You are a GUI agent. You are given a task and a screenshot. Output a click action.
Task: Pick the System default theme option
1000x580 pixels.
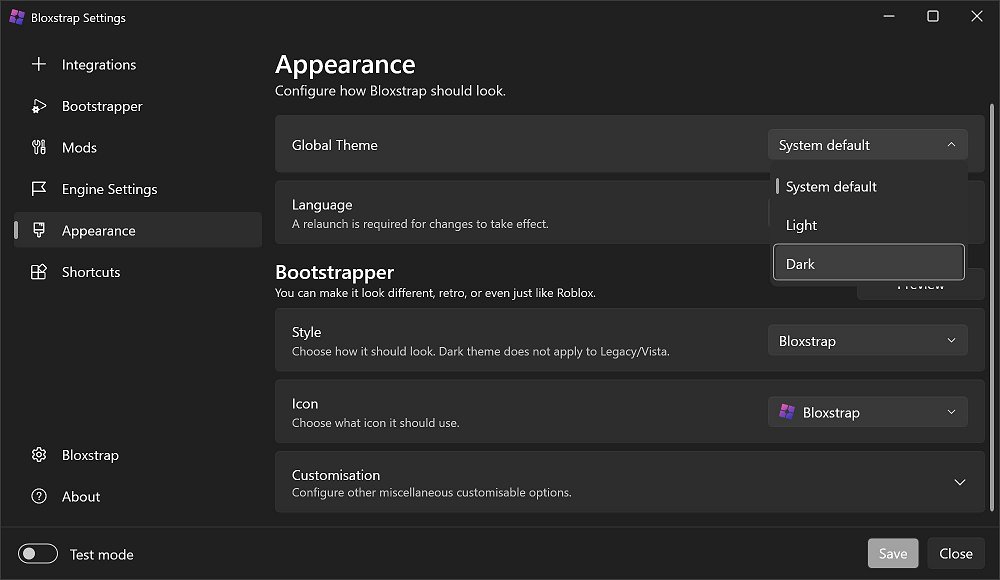868,187
